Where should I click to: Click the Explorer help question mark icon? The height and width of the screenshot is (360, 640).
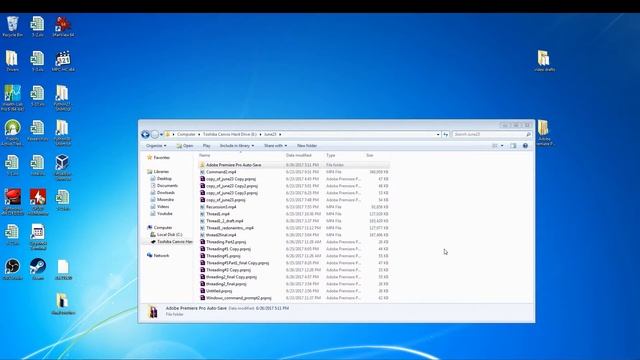[x=525, y=146]
